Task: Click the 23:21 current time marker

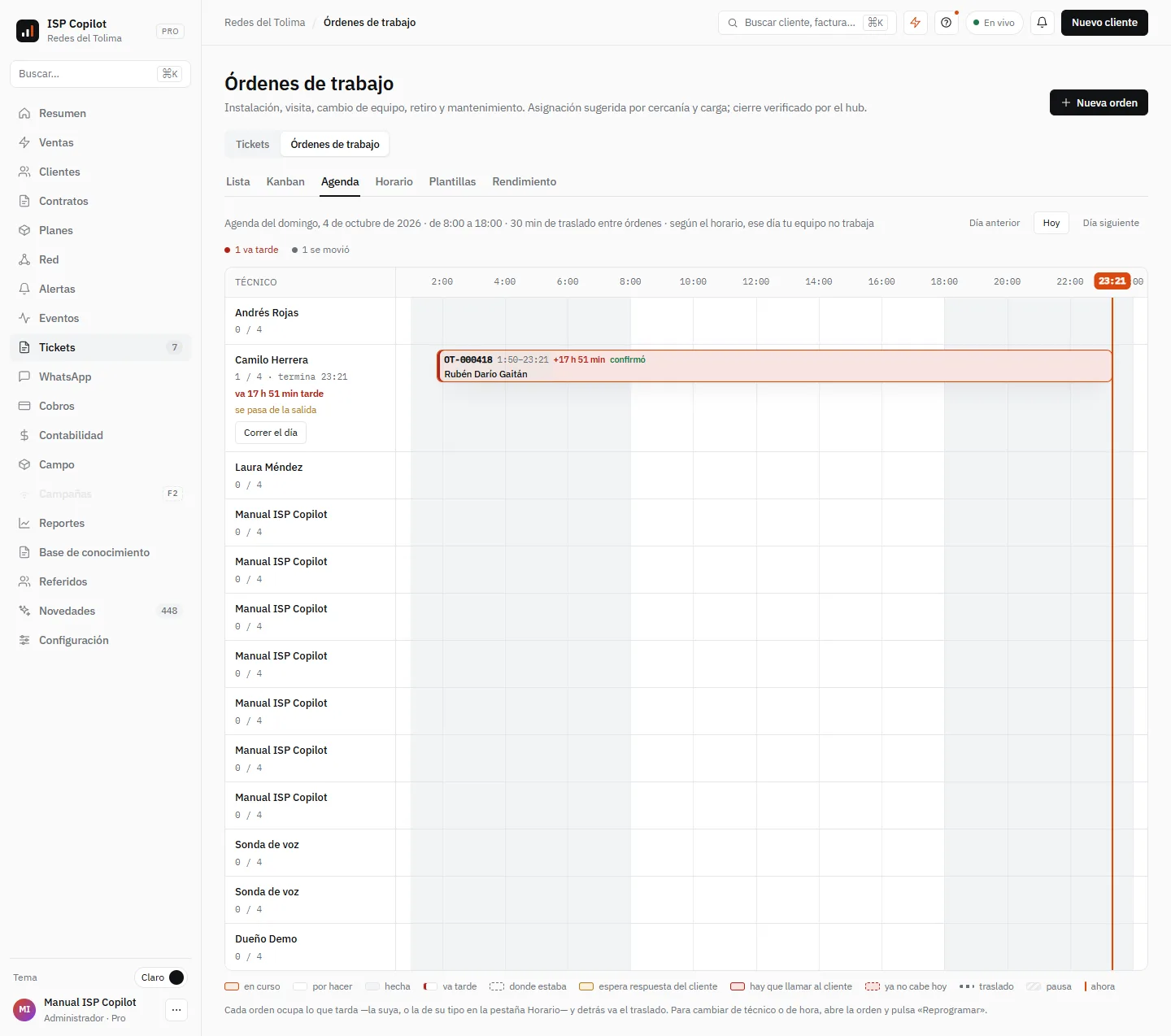Action: [x=1112, y=281]
